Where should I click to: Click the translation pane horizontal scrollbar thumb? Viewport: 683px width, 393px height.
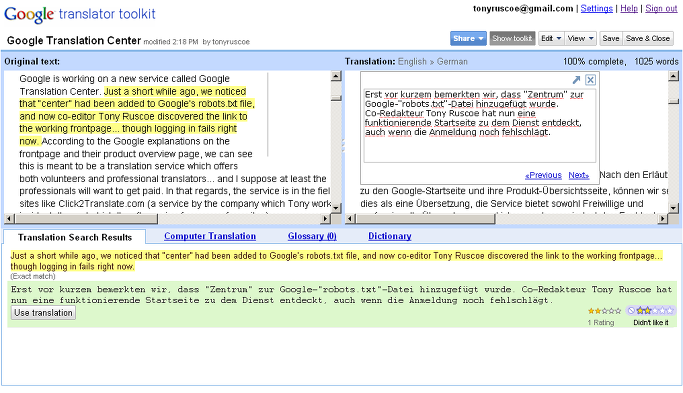(425, 218)
